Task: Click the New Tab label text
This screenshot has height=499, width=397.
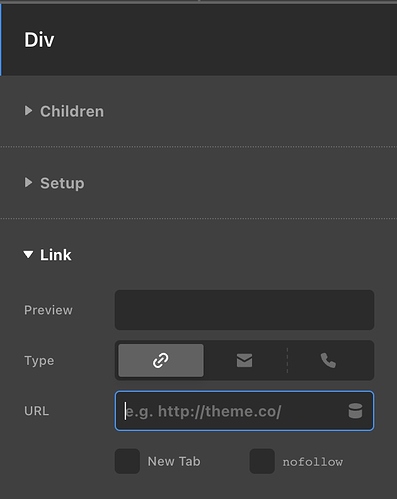Action: pos(174,462)
